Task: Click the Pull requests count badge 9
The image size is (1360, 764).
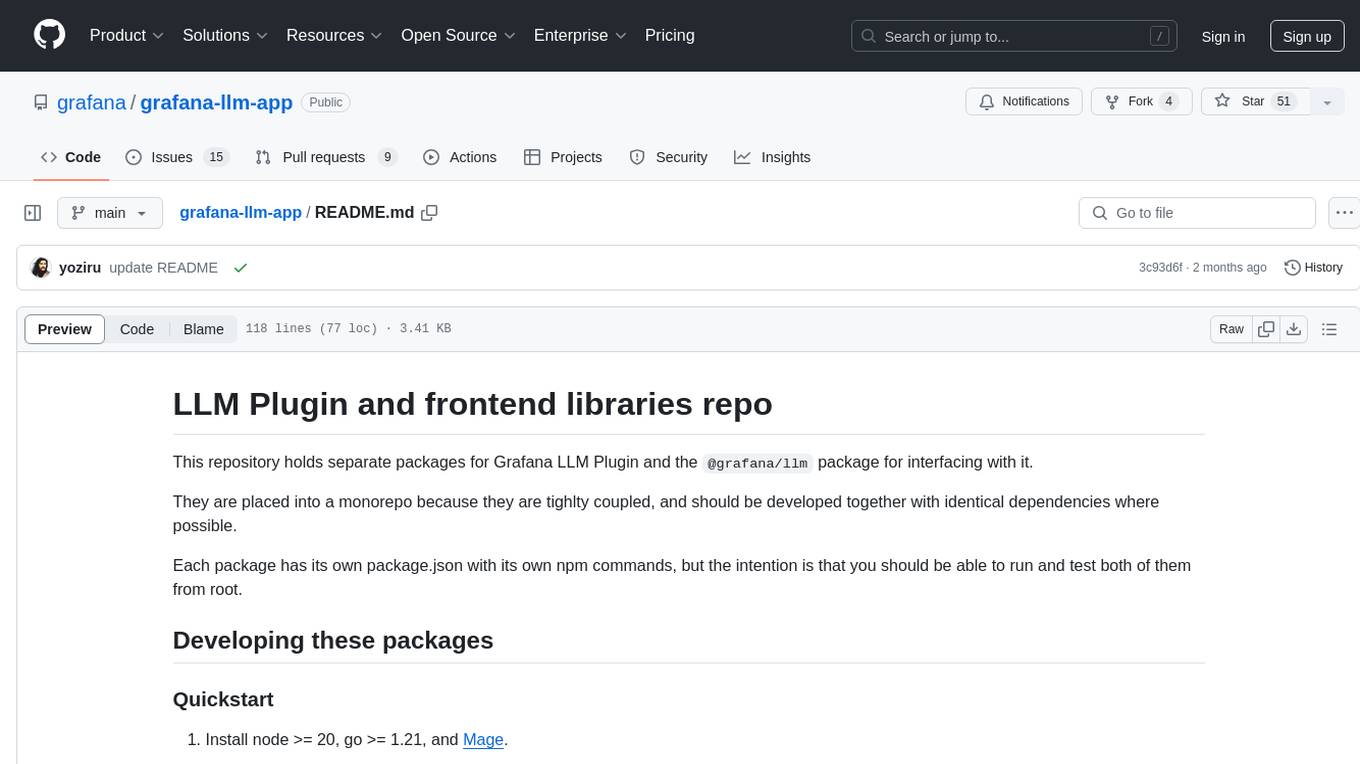Action: tap(388, 157)
